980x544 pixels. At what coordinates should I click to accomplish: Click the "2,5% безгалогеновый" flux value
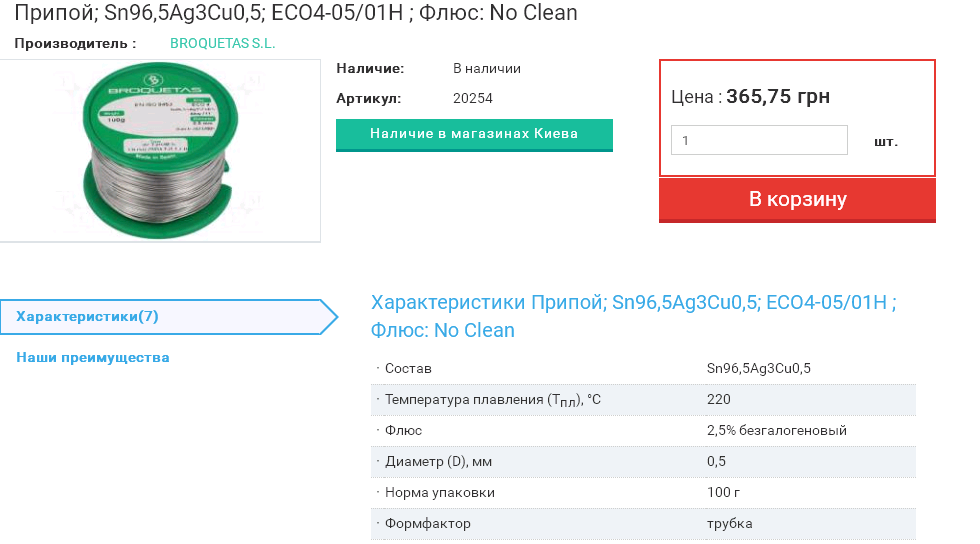[x=776, y=430]
